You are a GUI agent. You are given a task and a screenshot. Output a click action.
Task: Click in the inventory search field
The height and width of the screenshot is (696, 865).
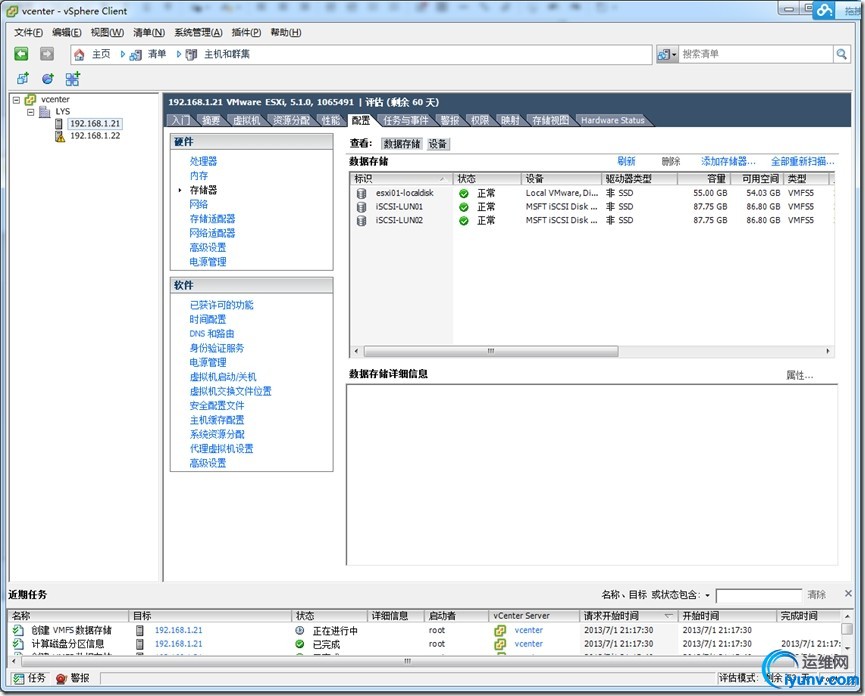[755, 54]
